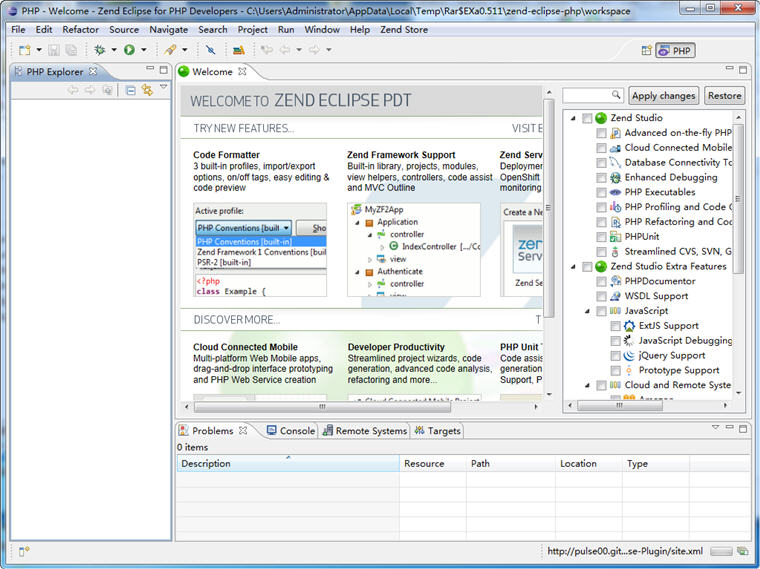This screenshot has width=760, height=569.
Task: Check the Enhanced Debugging feature
Action: (601, 178)
